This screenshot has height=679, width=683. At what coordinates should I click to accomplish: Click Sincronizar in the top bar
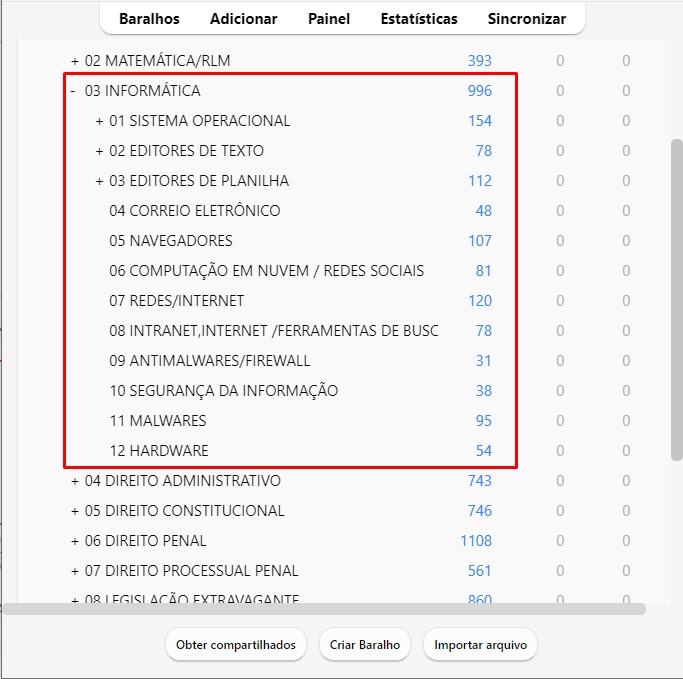[x=526, y=19]
